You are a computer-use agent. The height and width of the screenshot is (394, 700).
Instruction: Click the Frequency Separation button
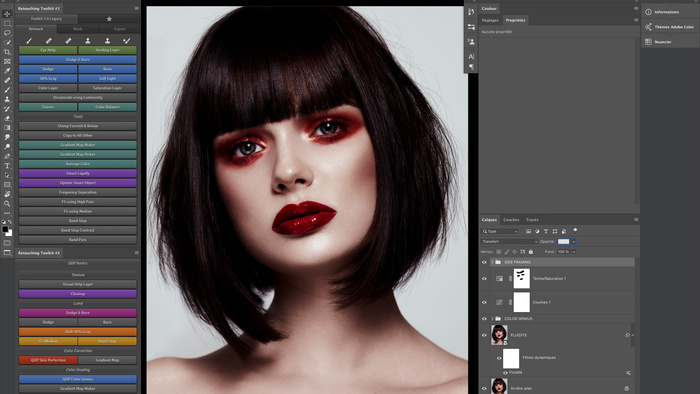pyautogui.click(x=78, y=192)
